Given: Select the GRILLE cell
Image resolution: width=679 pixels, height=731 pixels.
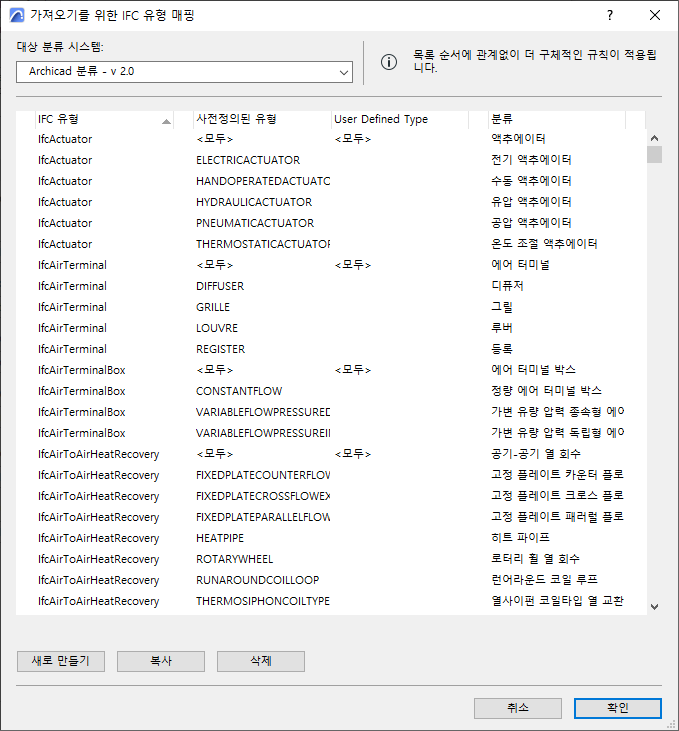Looking at the screenshot, I should pyautogui.click(x=213, y=307).
